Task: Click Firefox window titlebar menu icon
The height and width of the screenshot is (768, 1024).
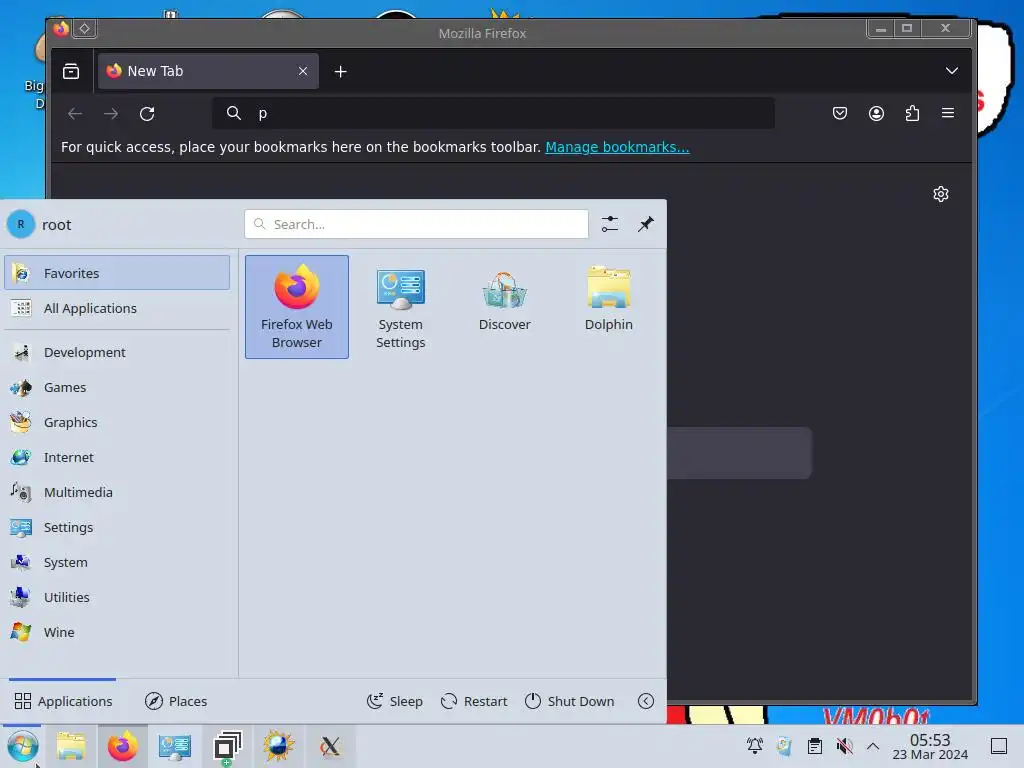Action: click(61, 29)
